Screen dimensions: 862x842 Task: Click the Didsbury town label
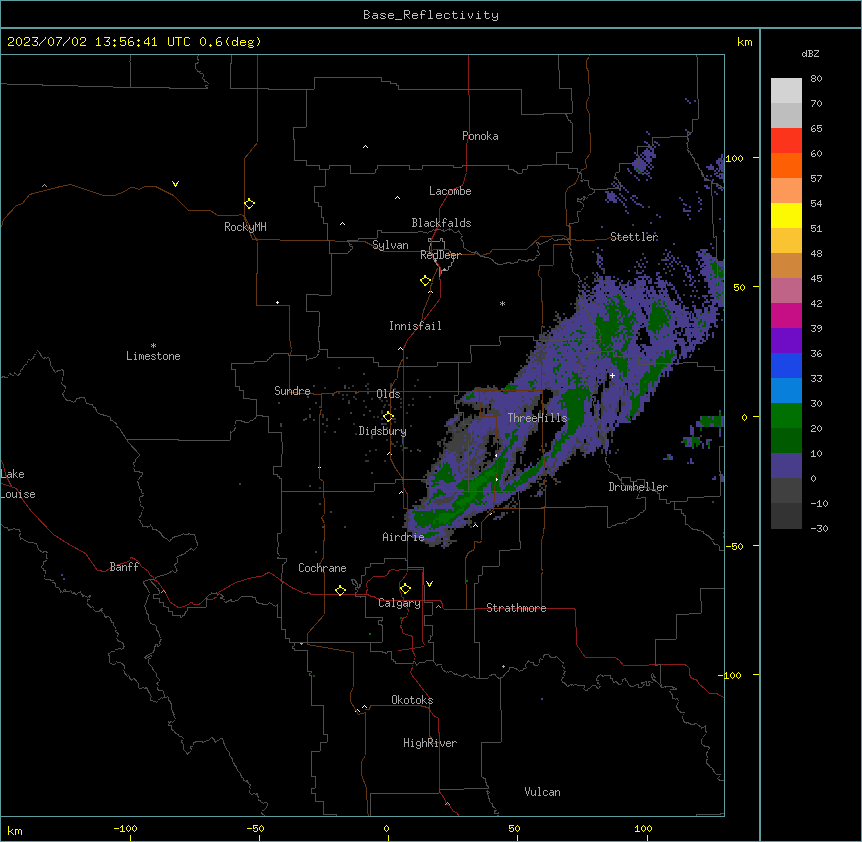click(x=382, y=431)
